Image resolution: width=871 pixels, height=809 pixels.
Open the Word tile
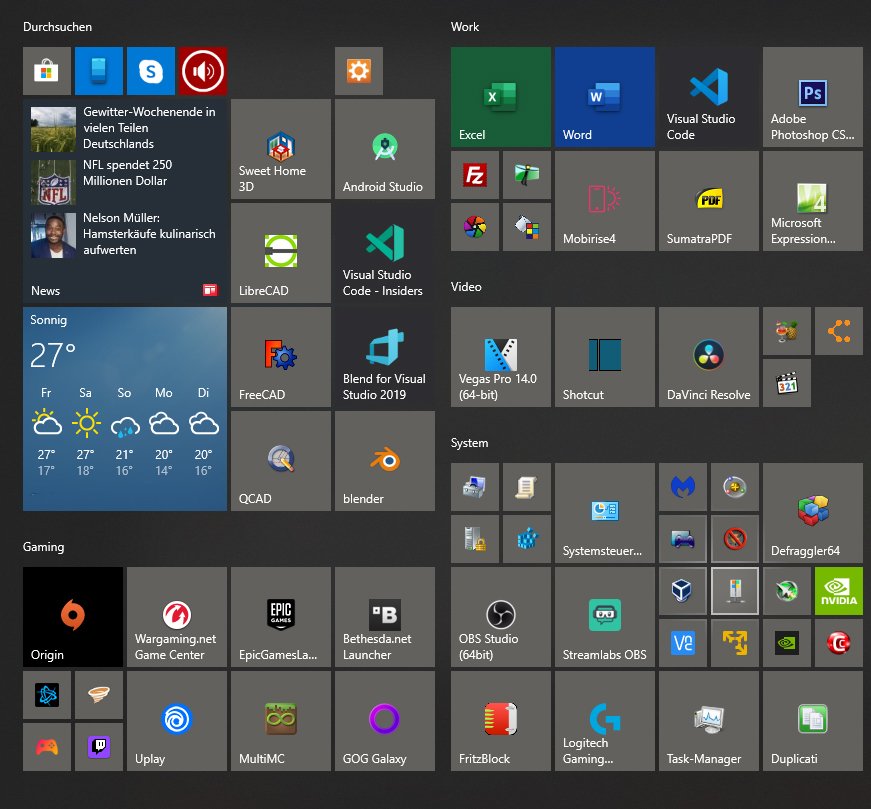pyautogui.click(x=604, y=97)
